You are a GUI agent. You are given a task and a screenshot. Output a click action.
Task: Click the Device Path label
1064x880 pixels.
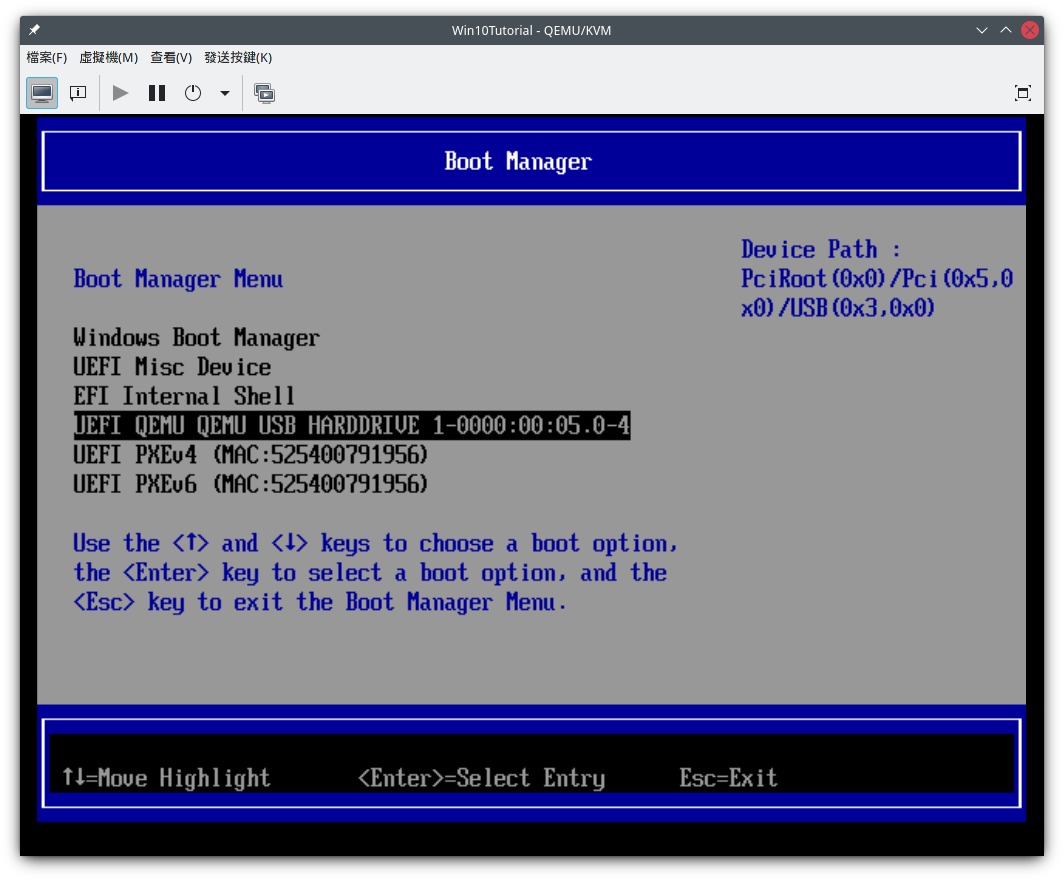pyautogui.click(x=821, y=250)
